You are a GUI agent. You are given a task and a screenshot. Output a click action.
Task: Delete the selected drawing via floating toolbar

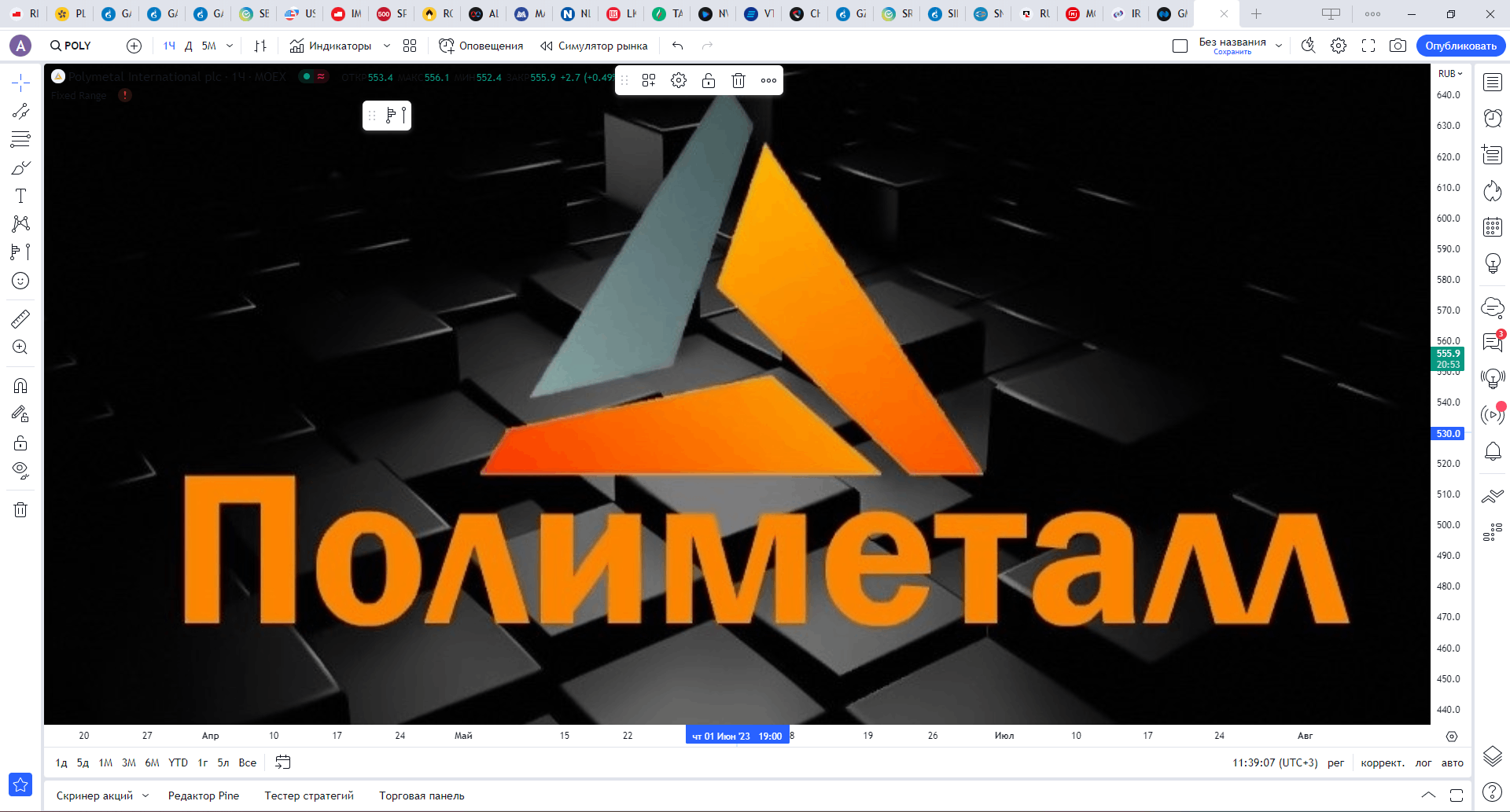pyautogui.click(x=738, y=80)
